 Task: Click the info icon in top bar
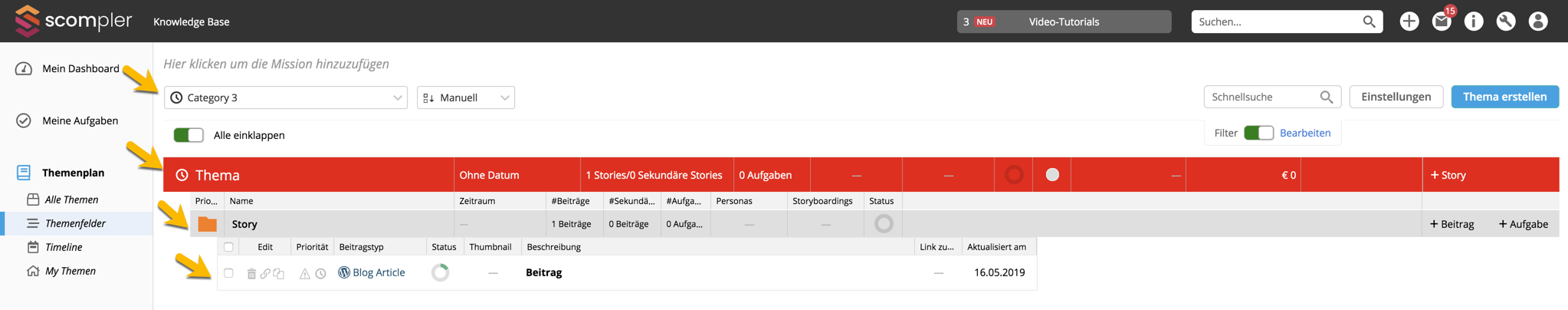point(1473,21)
